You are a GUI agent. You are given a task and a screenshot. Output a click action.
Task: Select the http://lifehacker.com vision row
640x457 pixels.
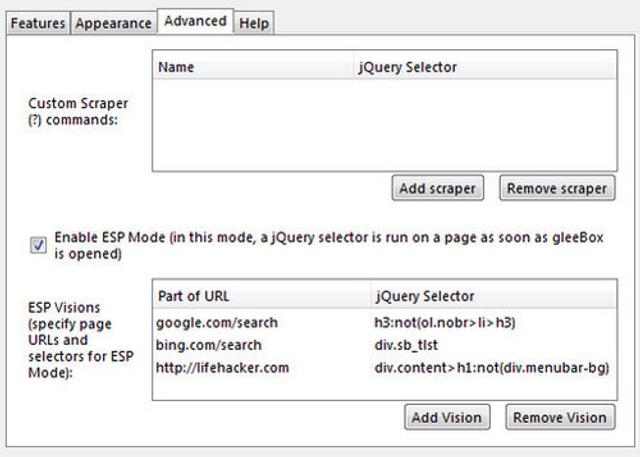(222, 368)
